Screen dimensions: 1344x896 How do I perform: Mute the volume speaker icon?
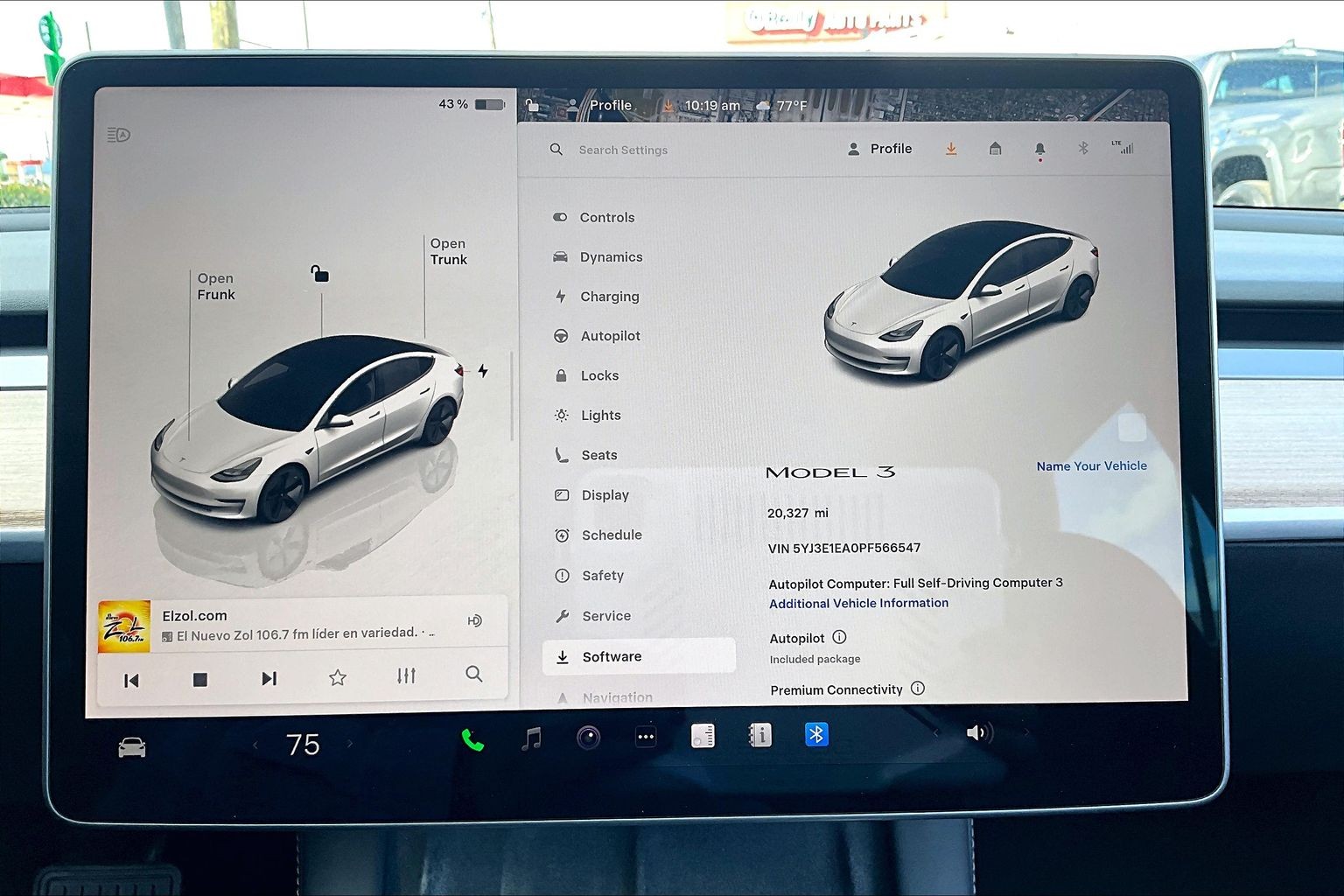click(977, 732)
